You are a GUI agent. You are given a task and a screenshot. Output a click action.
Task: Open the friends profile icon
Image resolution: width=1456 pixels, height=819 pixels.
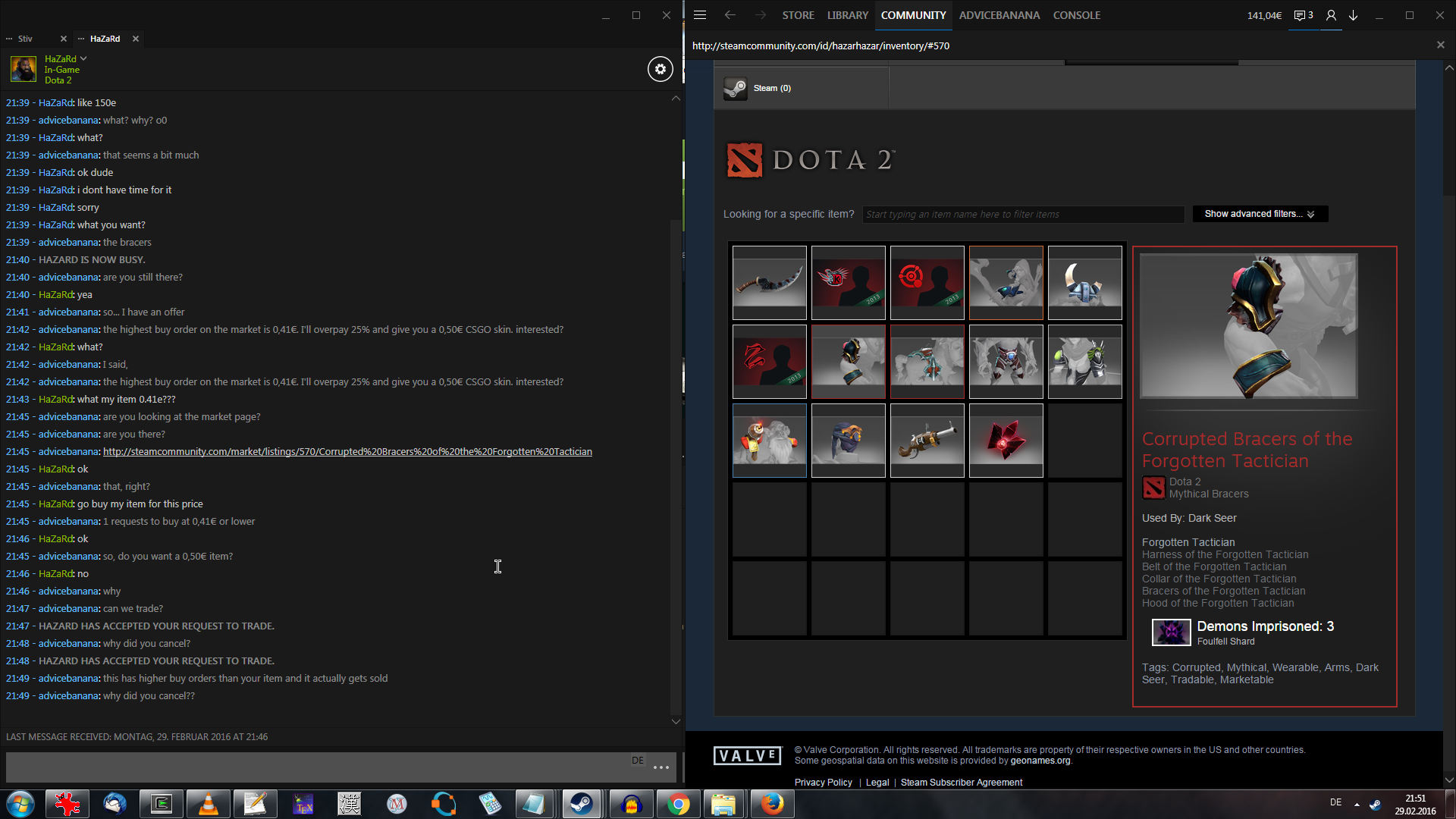[1331, 15]
